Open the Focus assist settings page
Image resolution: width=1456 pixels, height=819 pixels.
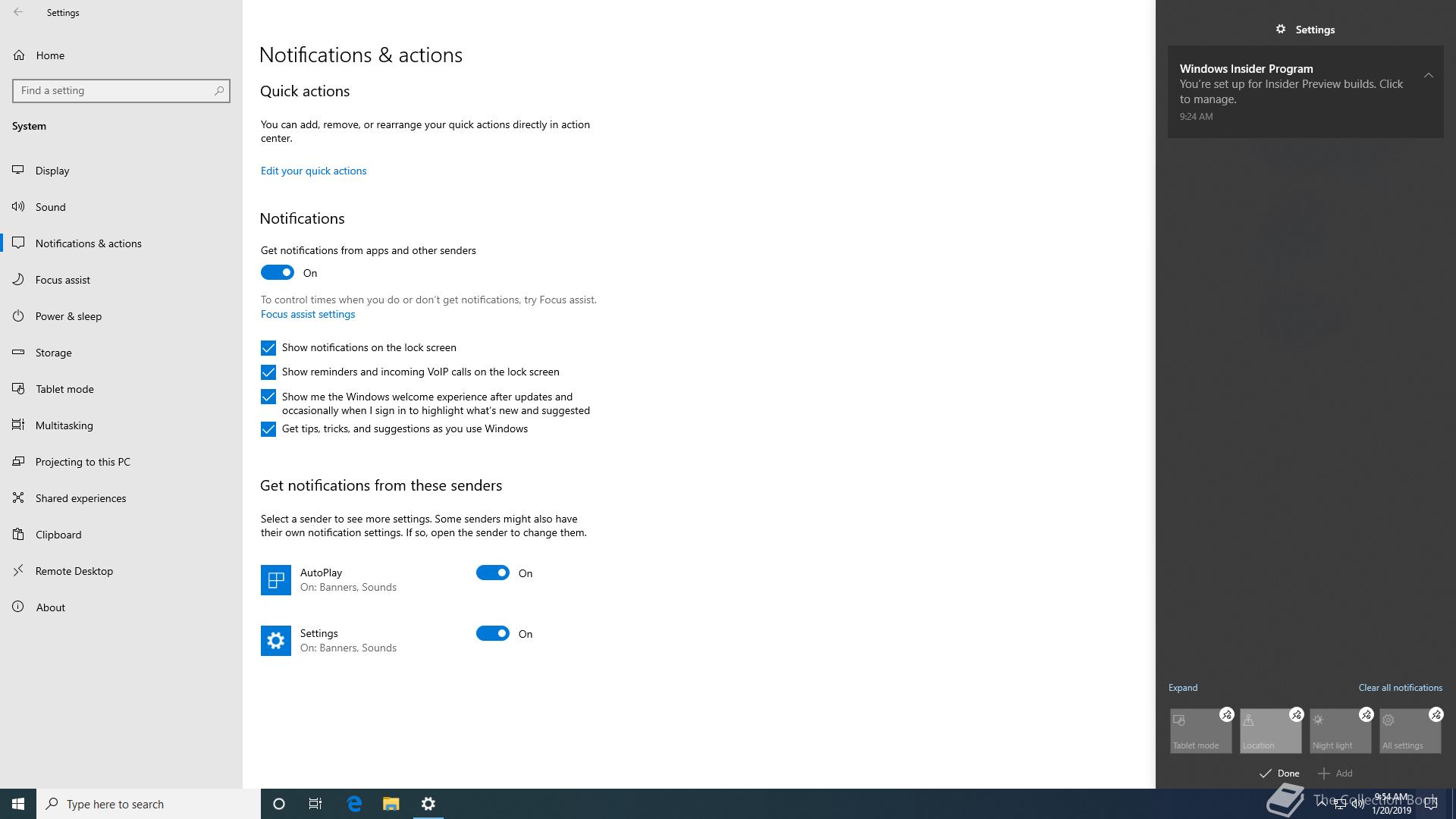(121, 280)
